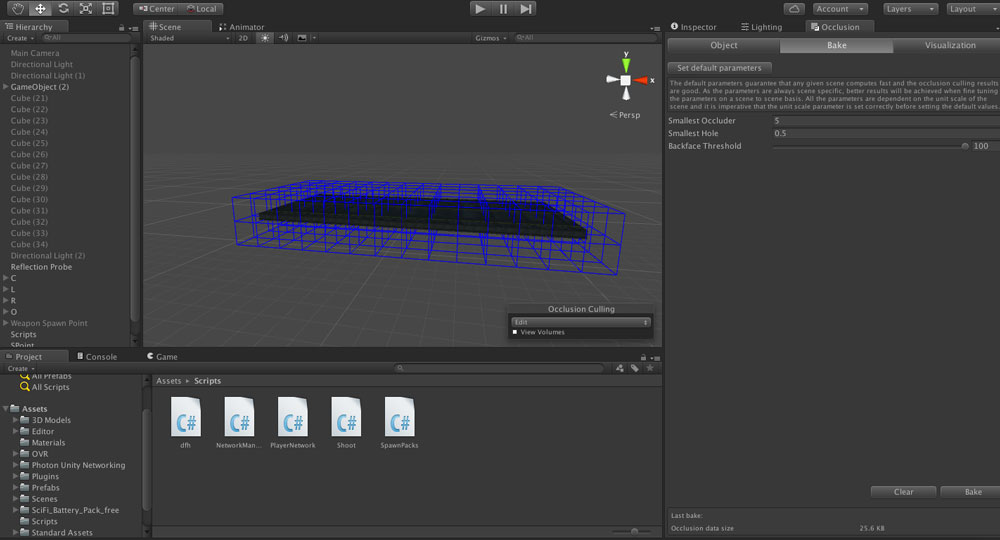
Task: Select the Move tool
Action: [39, 8]
